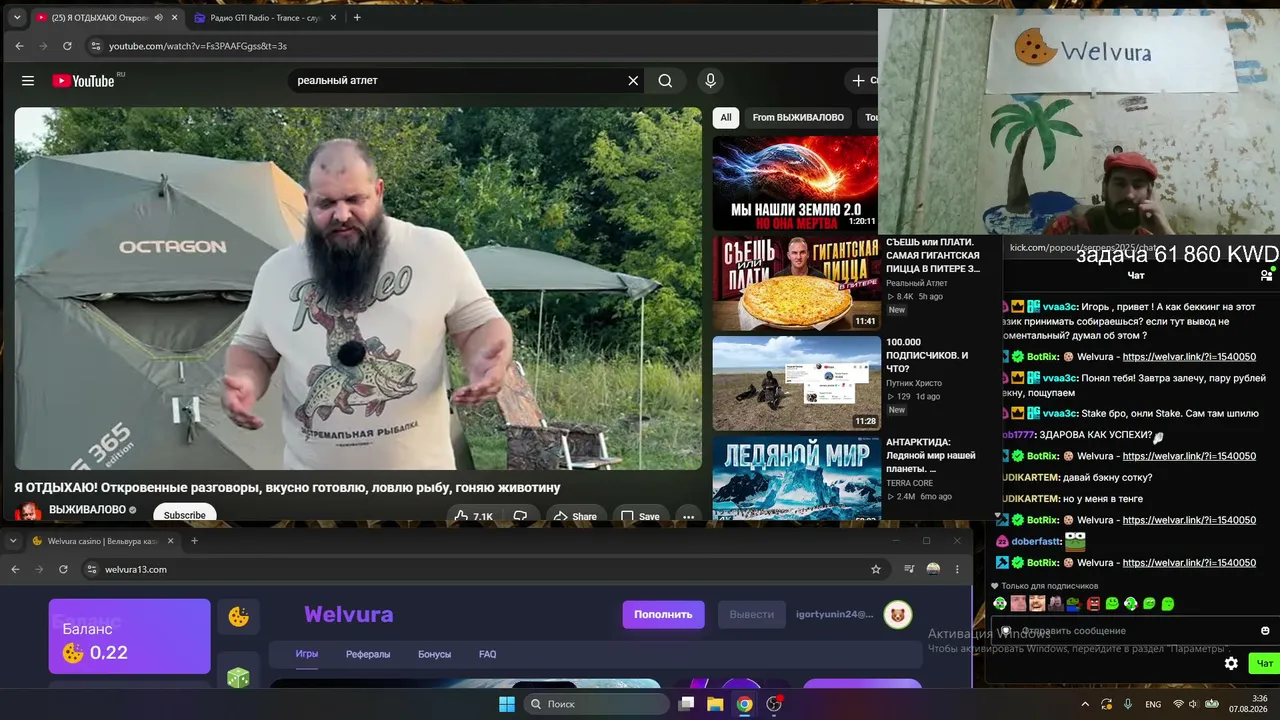Screen dimensions: 1280x720
Task: Open more actions menu under the video
Action: coord(688,516)
